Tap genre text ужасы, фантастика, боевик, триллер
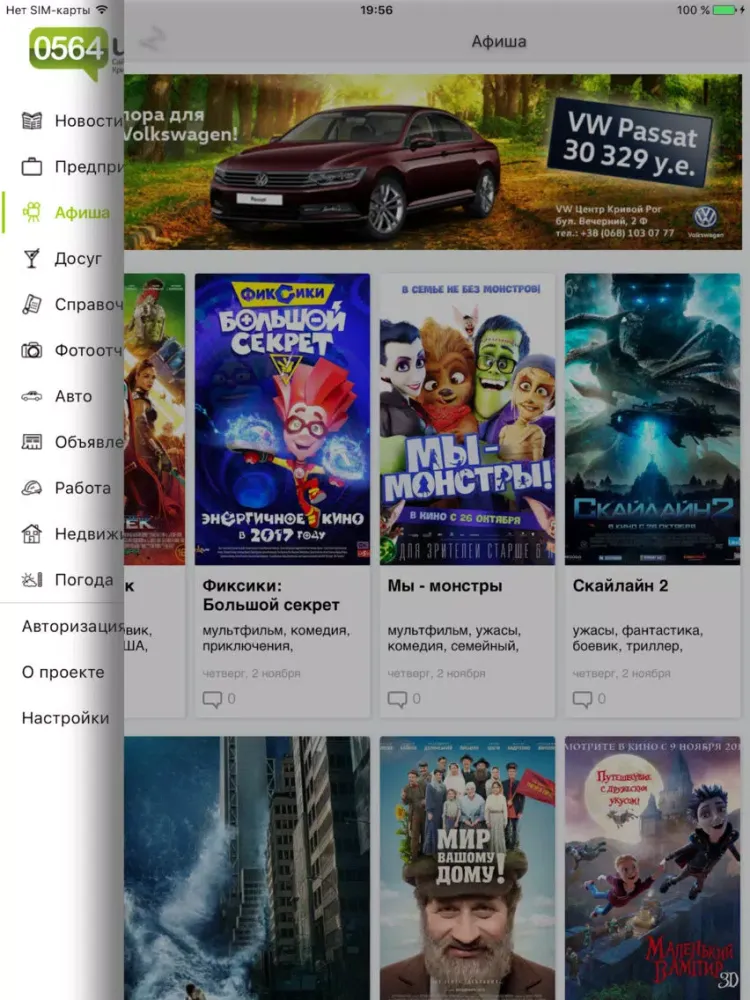This screenshot has width=750, height=1000. pyautogui.click(x=637, y=638)
